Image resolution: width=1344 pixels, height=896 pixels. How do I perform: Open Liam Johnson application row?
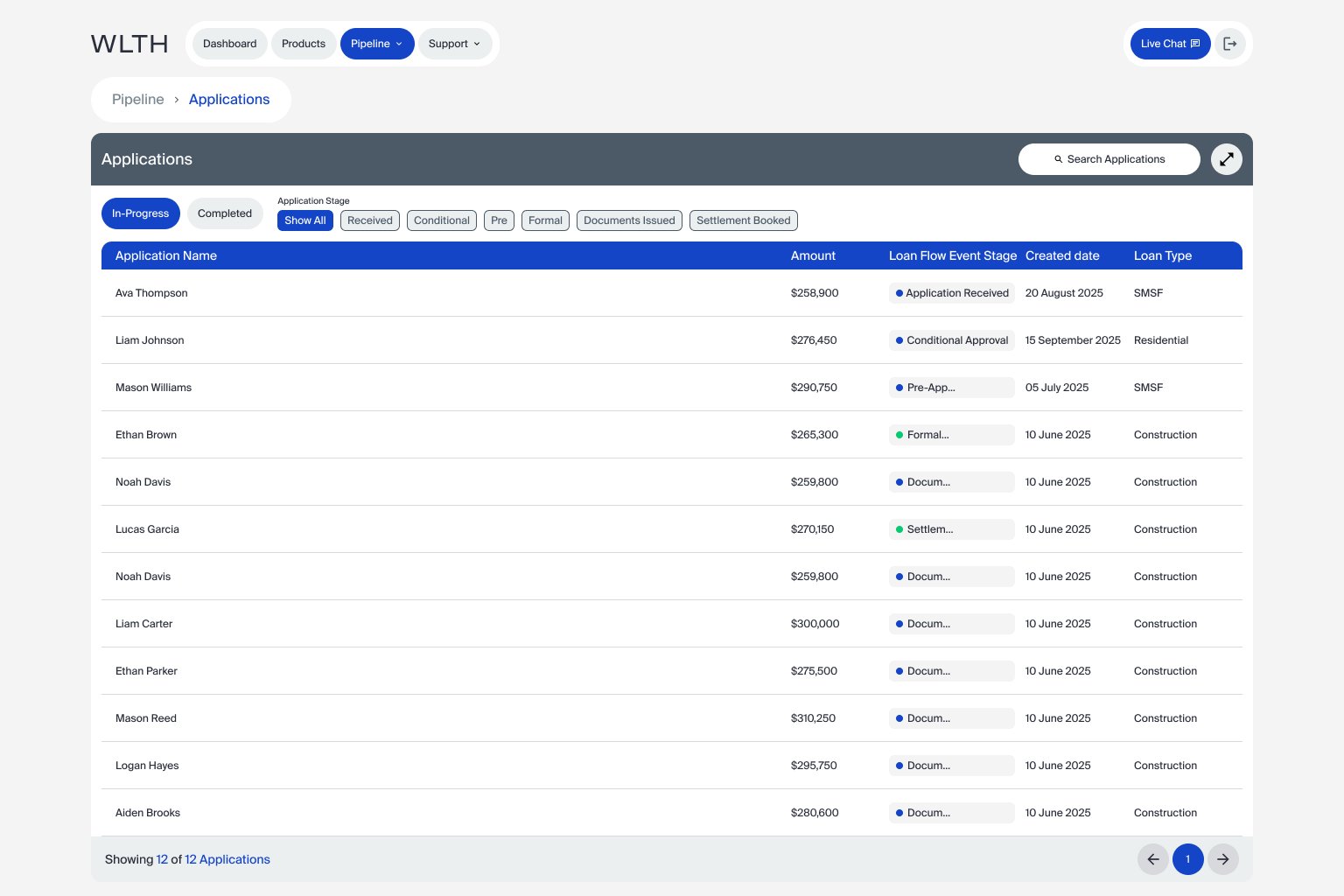click(672, 340)
